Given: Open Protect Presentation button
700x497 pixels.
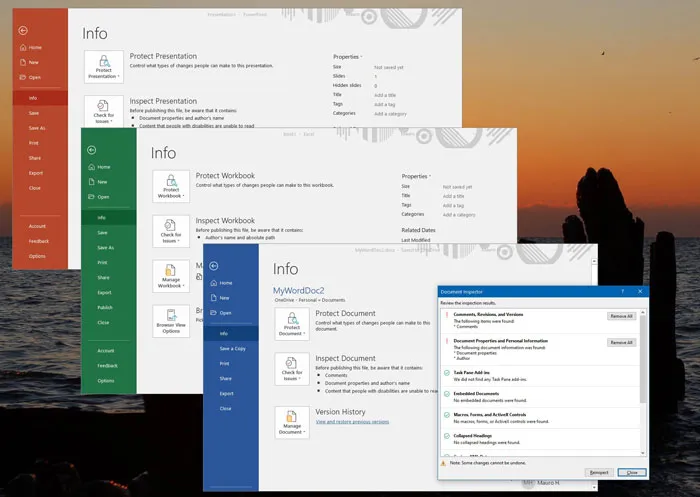Looking at the screenshot, I should tap(104, 67).
